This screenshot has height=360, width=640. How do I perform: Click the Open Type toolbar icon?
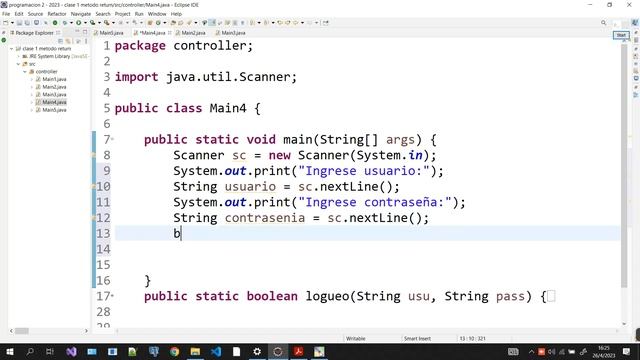point(173,23)
